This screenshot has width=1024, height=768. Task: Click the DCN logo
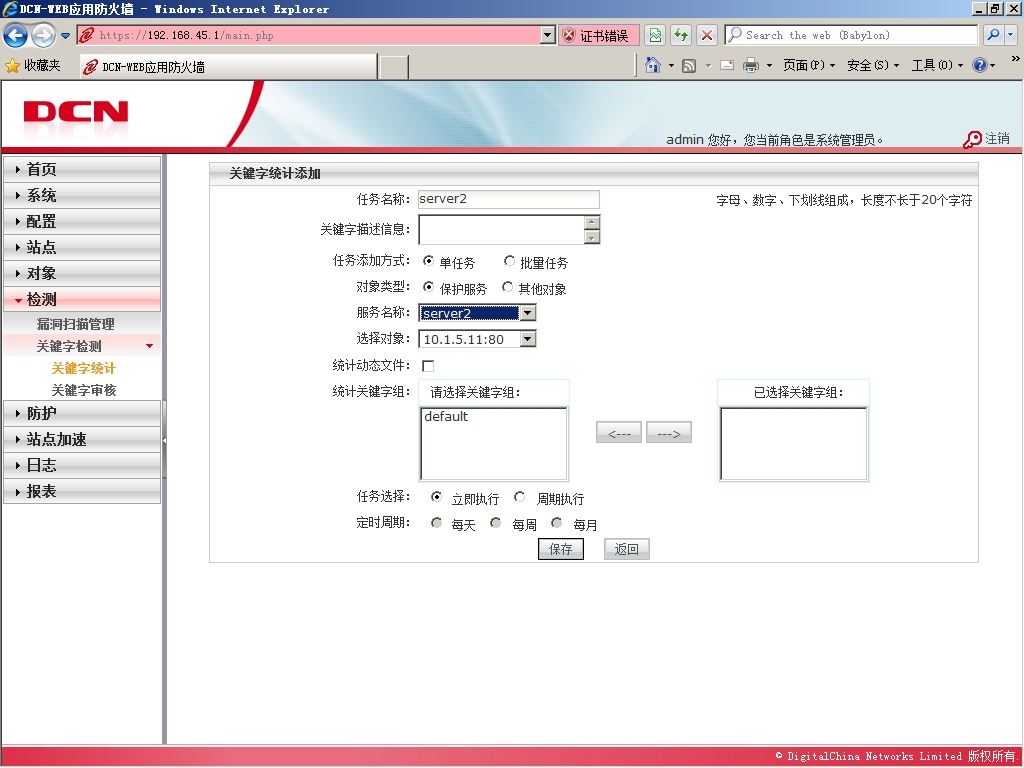76,112
